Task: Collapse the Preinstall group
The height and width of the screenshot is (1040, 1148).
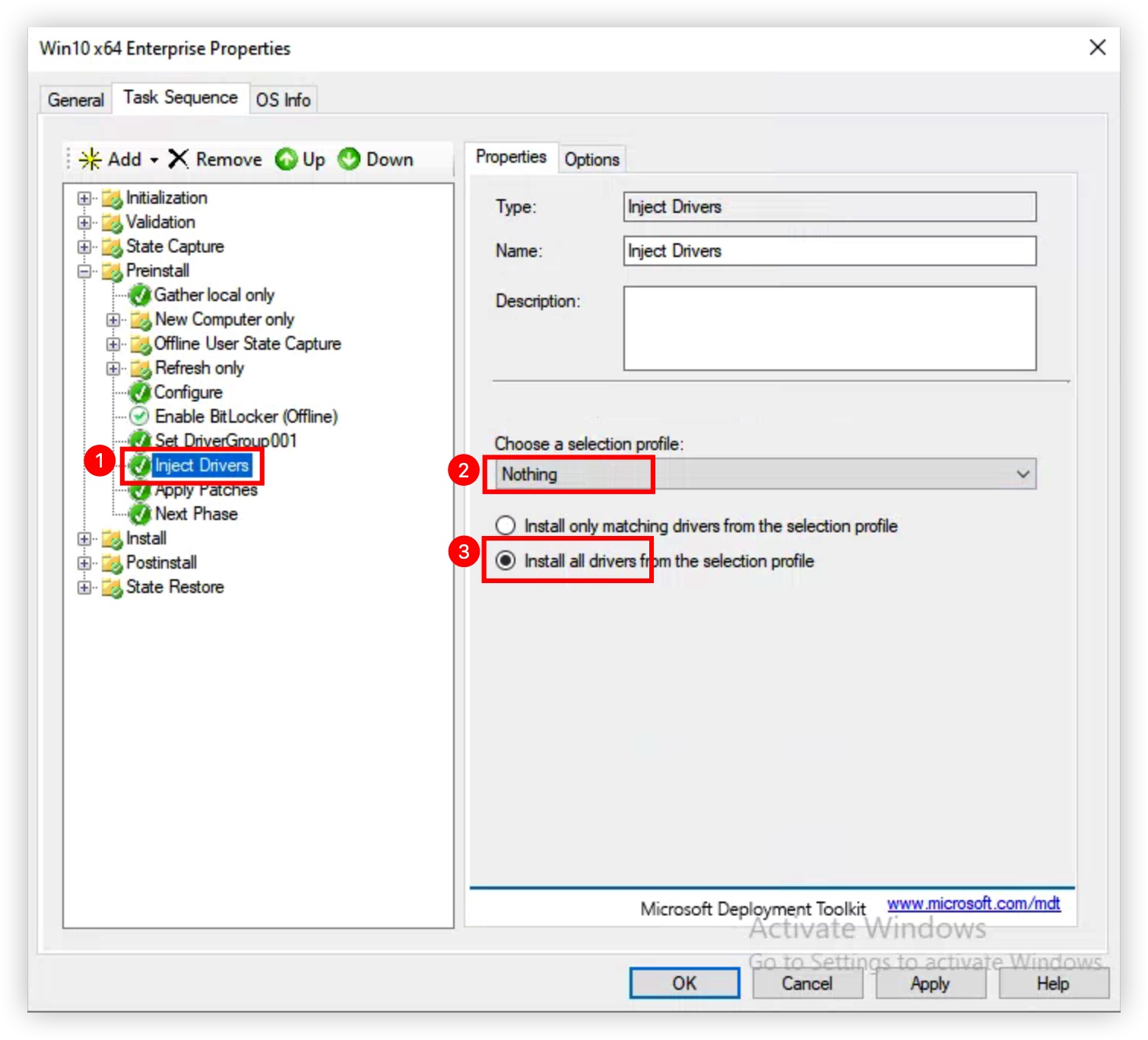Action: (84, 271)
